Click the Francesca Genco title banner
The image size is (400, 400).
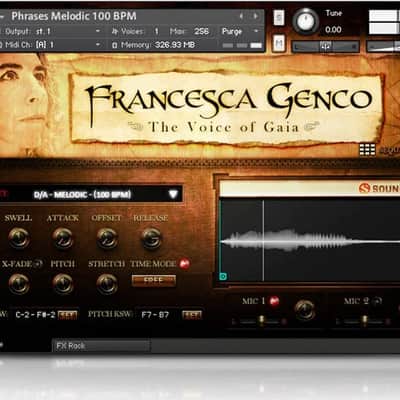click(x=226, y=109)
